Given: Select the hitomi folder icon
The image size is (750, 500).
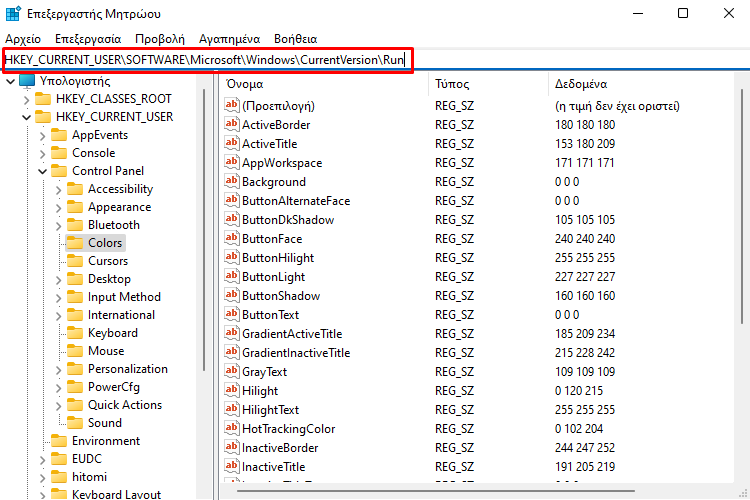Looking at the screenshot, I should coord(59,477).
